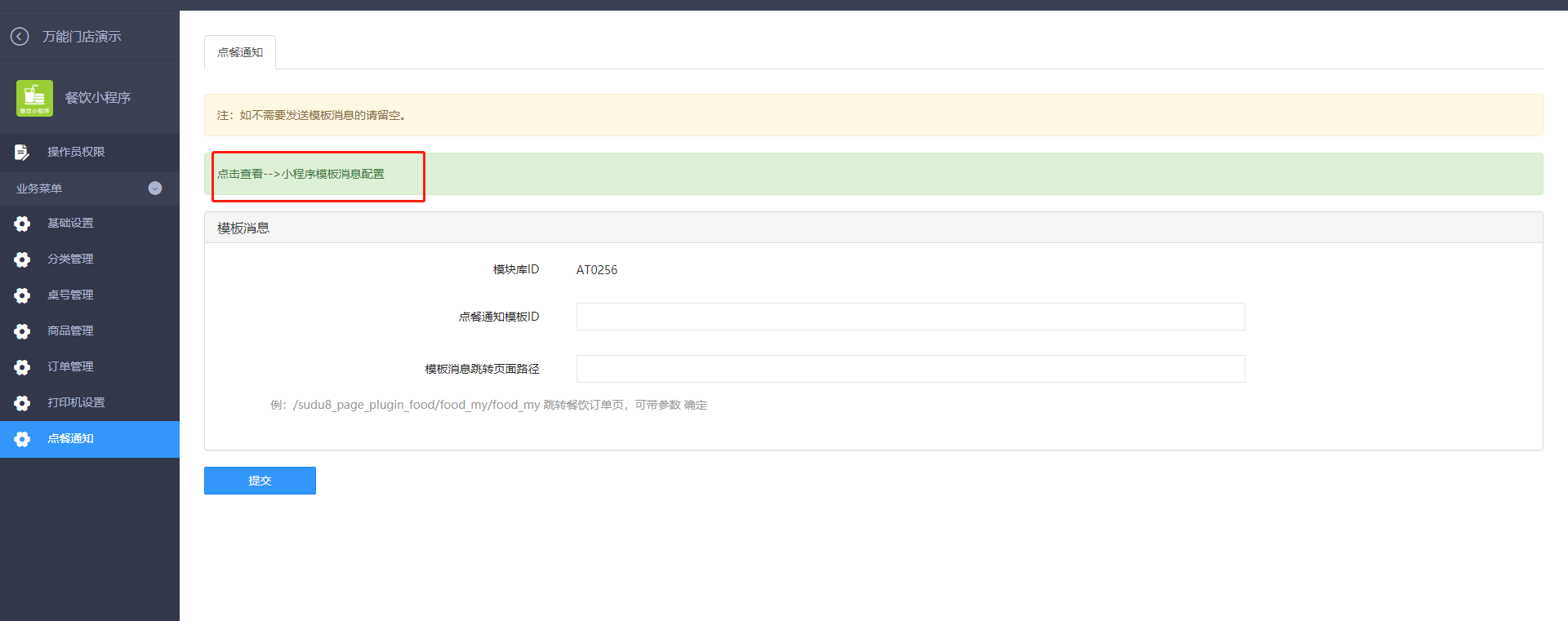
Task: Select the active 点餐通知 sidebar item
Action: click(90, 439)
